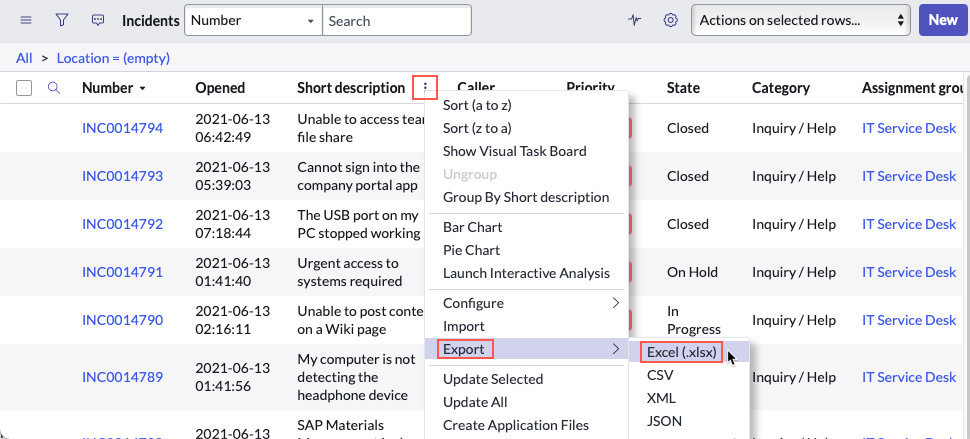Click the Number column header
Screen dimensions: 970x439
pyautogui.click(x=108, y=88)
